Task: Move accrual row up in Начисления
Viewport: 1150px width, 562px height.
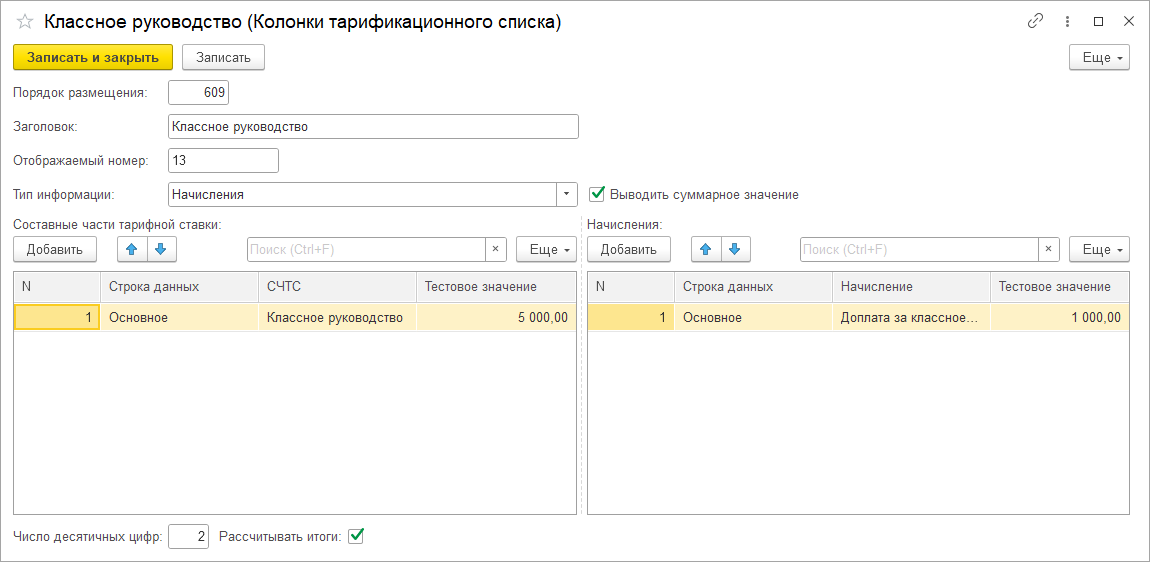Action: coord(706,249)
